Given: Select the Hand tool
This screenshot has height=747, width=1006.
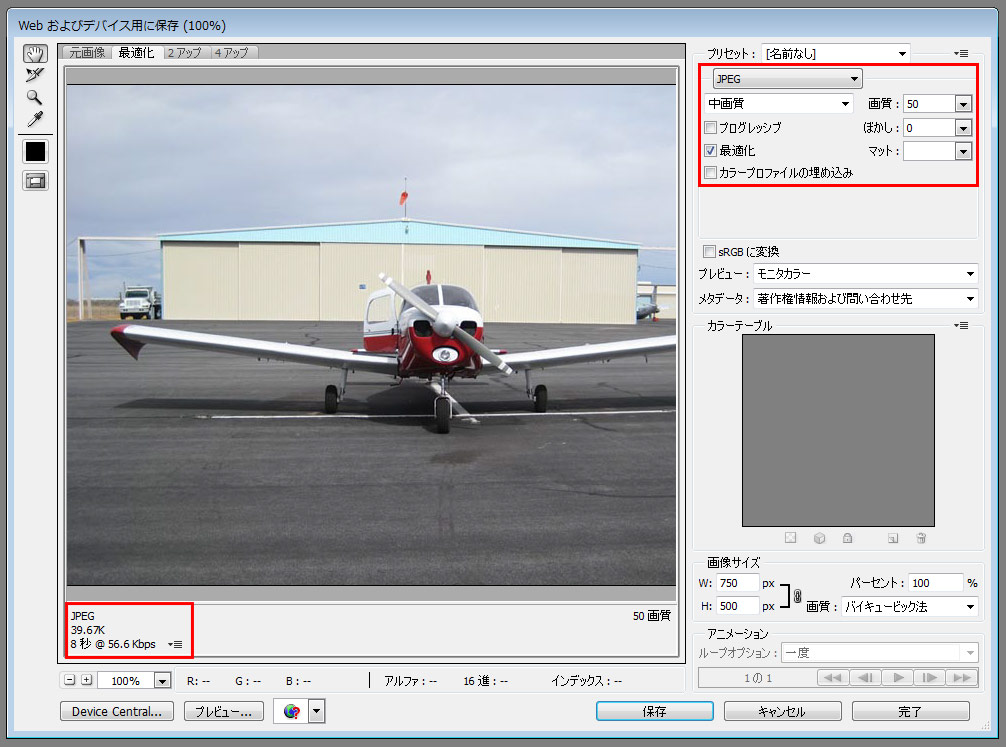Looking at the screenshot, I should tap(35, 53).
